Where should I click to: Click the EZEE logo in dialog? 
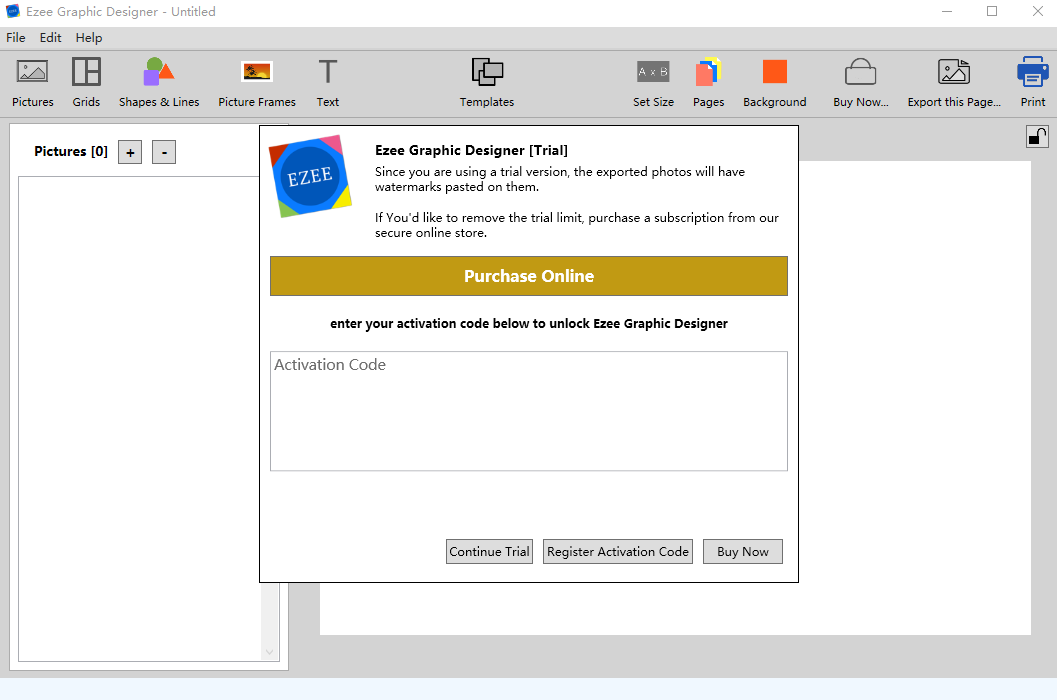click(310, 176)
